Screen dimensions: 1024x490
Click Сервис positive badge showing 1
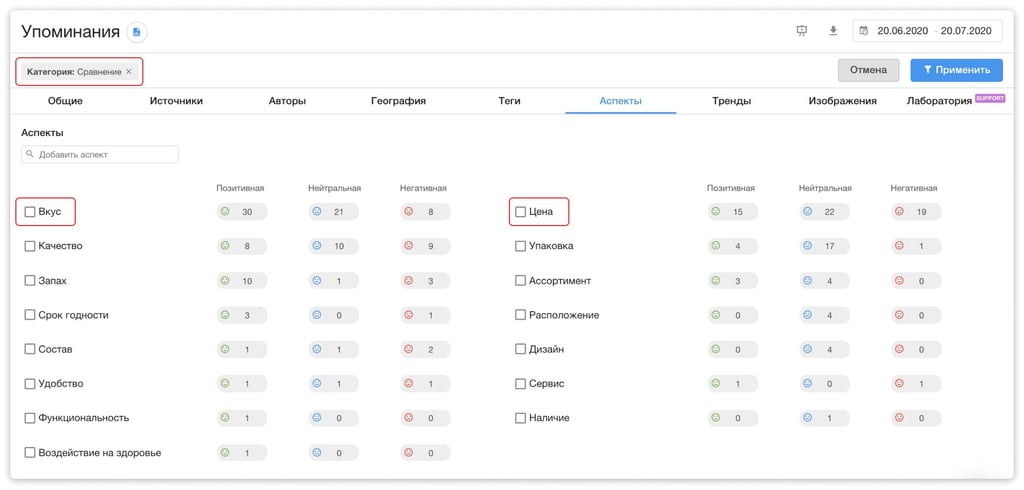click(x=733, y=384)
